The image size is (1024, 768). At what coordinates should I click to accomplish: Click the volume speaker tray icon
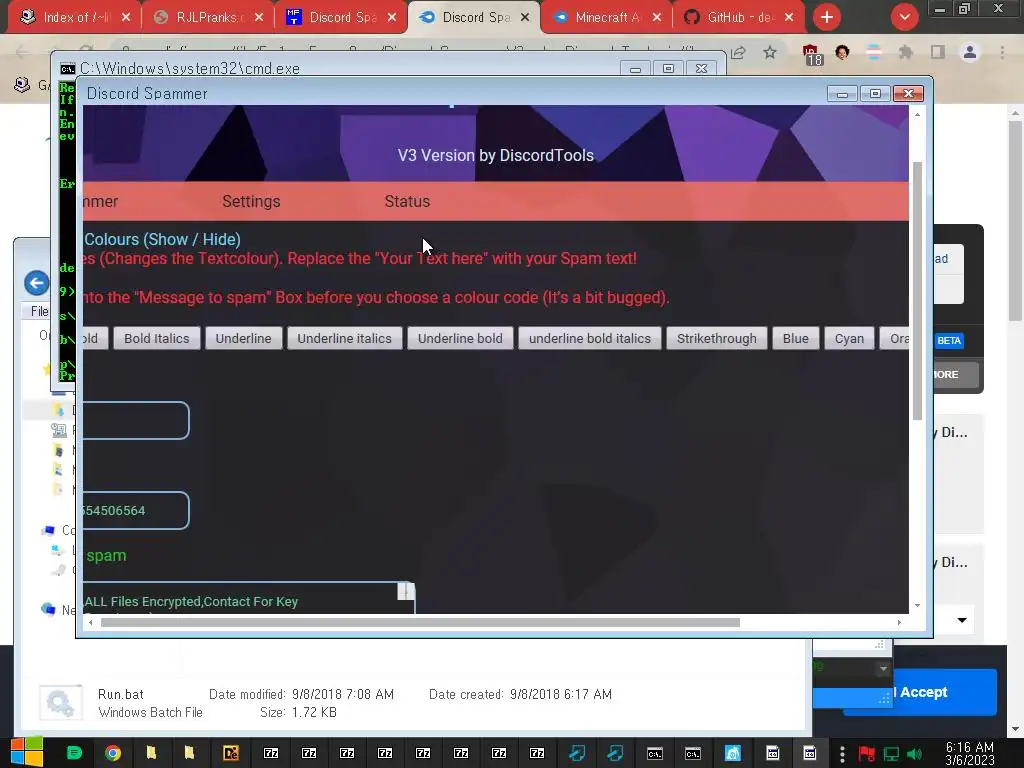tap(914, 754)
